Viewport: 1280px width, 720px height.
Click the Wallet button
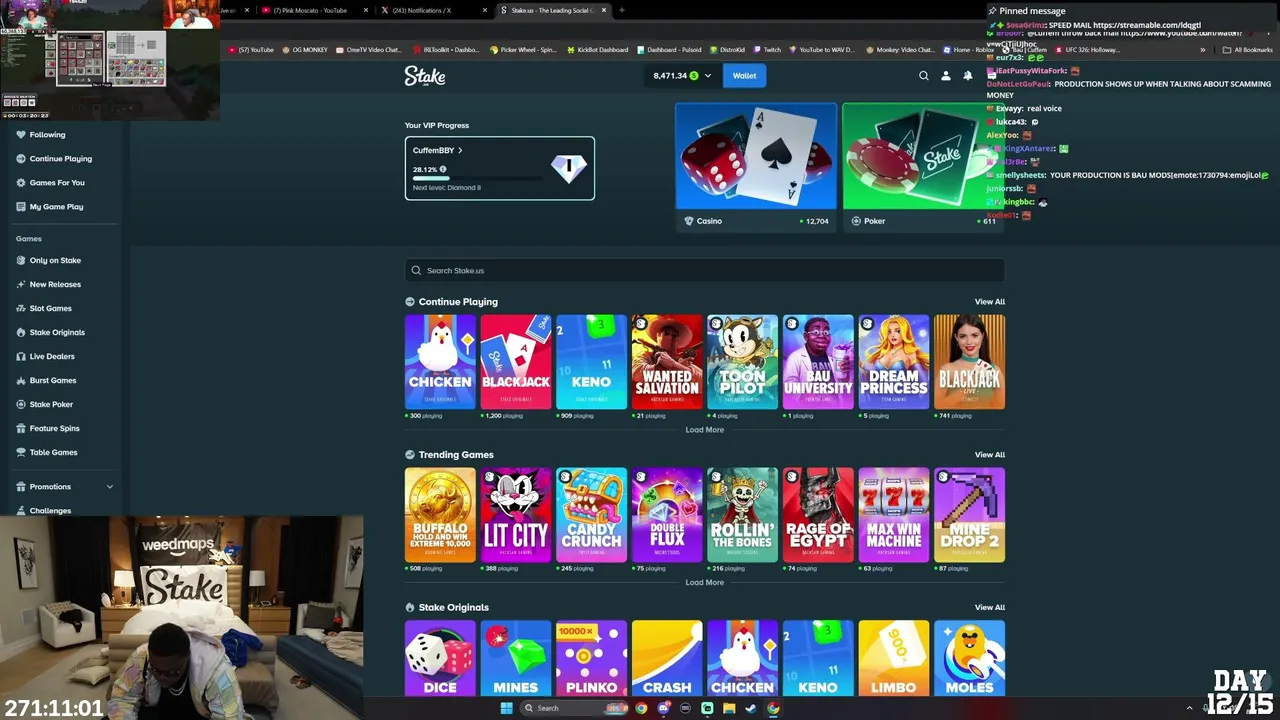(x=745, y=75)
